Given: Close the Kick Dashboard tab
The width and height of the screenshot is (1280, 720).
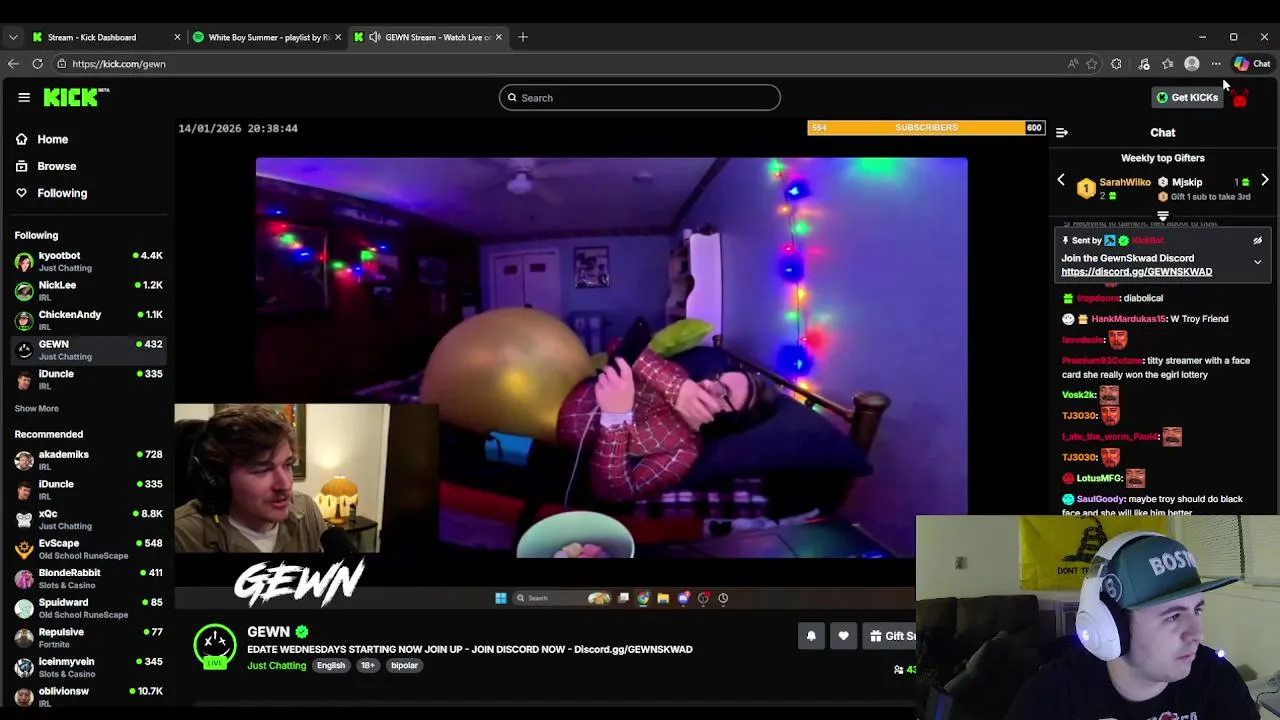Looking at the screenshot, I should pyautogui.click(x=177, y=37).
